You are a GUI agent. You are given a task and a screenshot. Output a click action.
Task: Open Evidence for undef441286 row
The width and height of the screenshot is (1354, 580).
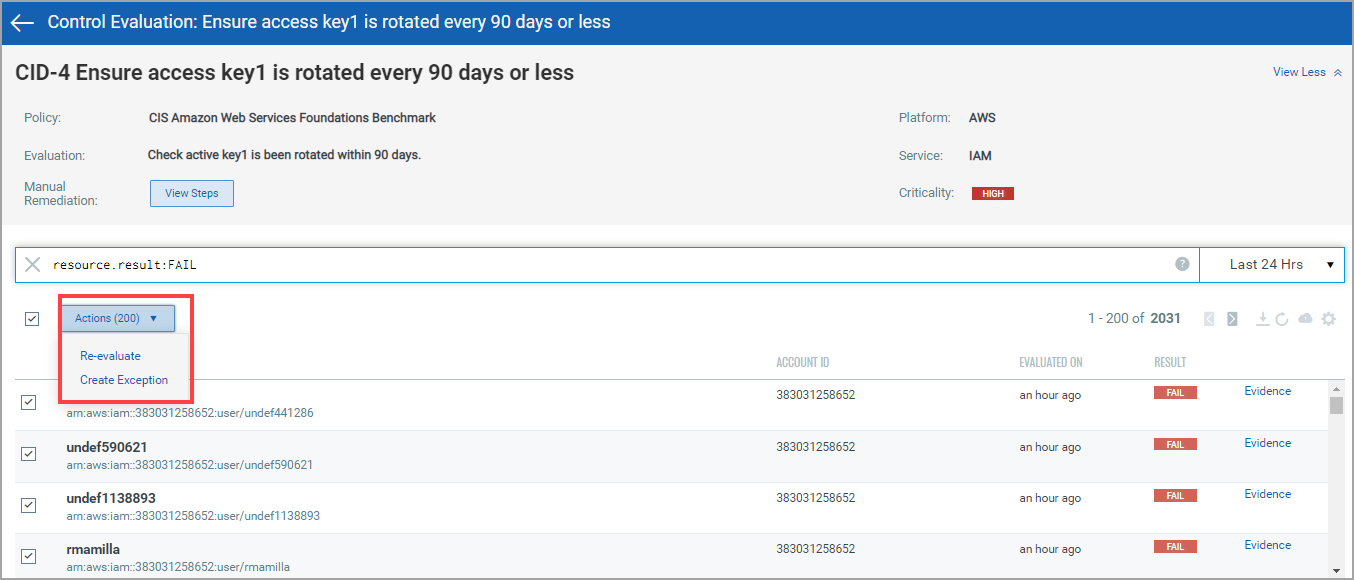(x=1268, y=391)
